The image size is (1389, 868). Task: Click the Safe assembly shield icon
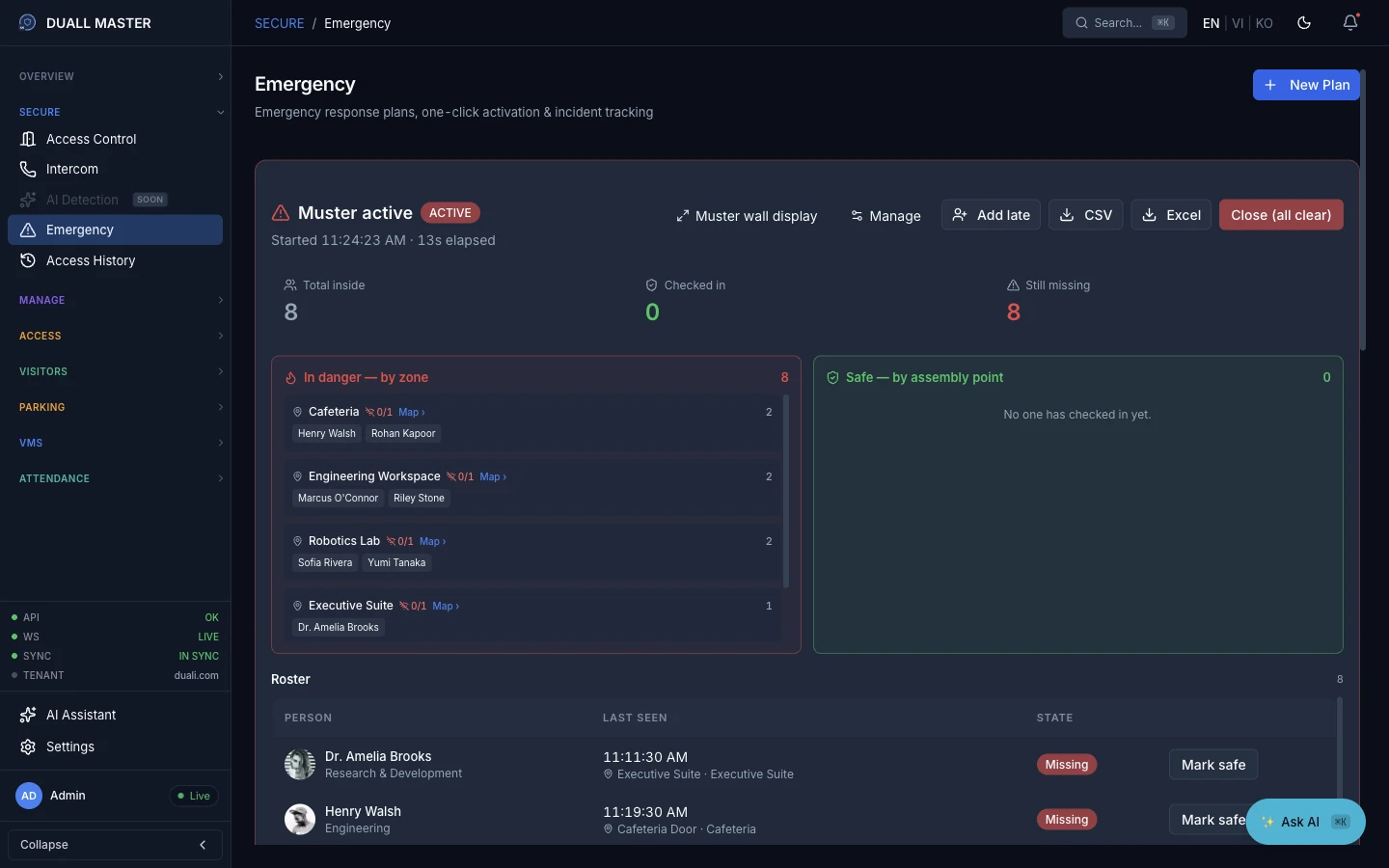point(832,378)
